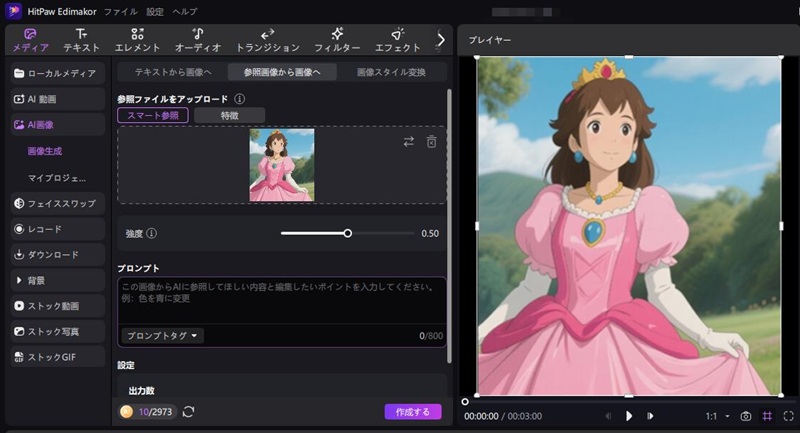
Task: Step to previous frame in player
Action: (x=608, y=416)
